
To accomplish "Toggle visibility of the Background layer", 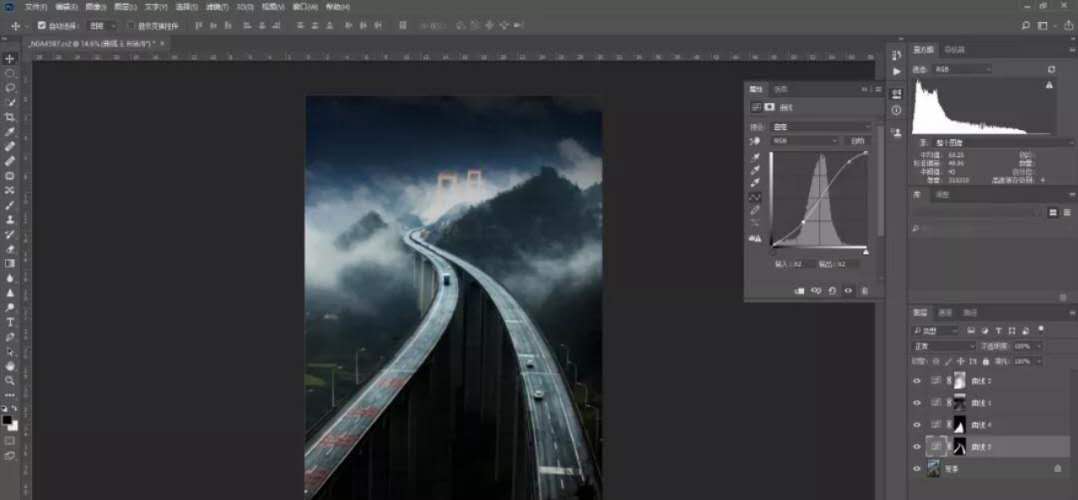I will (x=917, y=468).
